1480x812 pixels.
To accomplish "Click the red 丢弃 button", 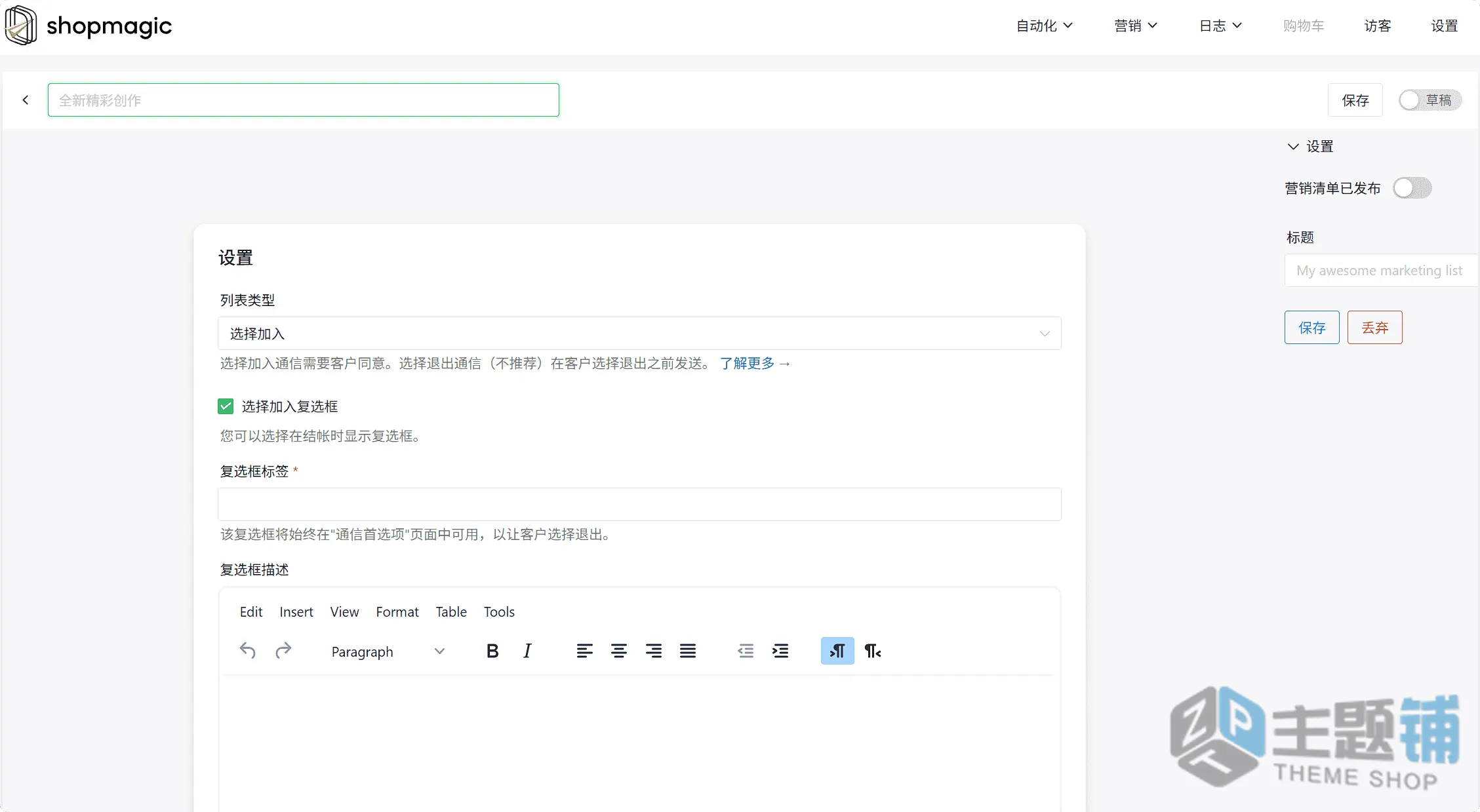I will pos(1375,328).
